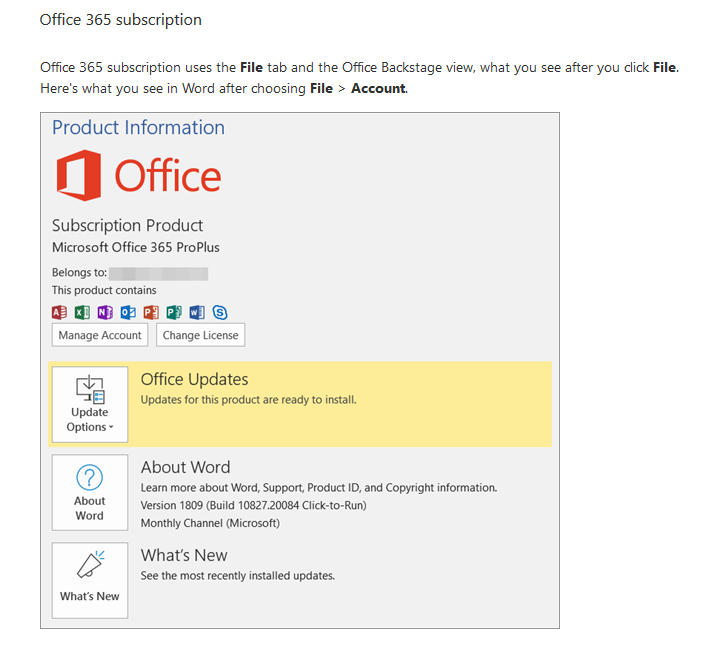The image size is (725, 646).
Task: Click 'Learn more about Word, Support' description
Action: 319,488
